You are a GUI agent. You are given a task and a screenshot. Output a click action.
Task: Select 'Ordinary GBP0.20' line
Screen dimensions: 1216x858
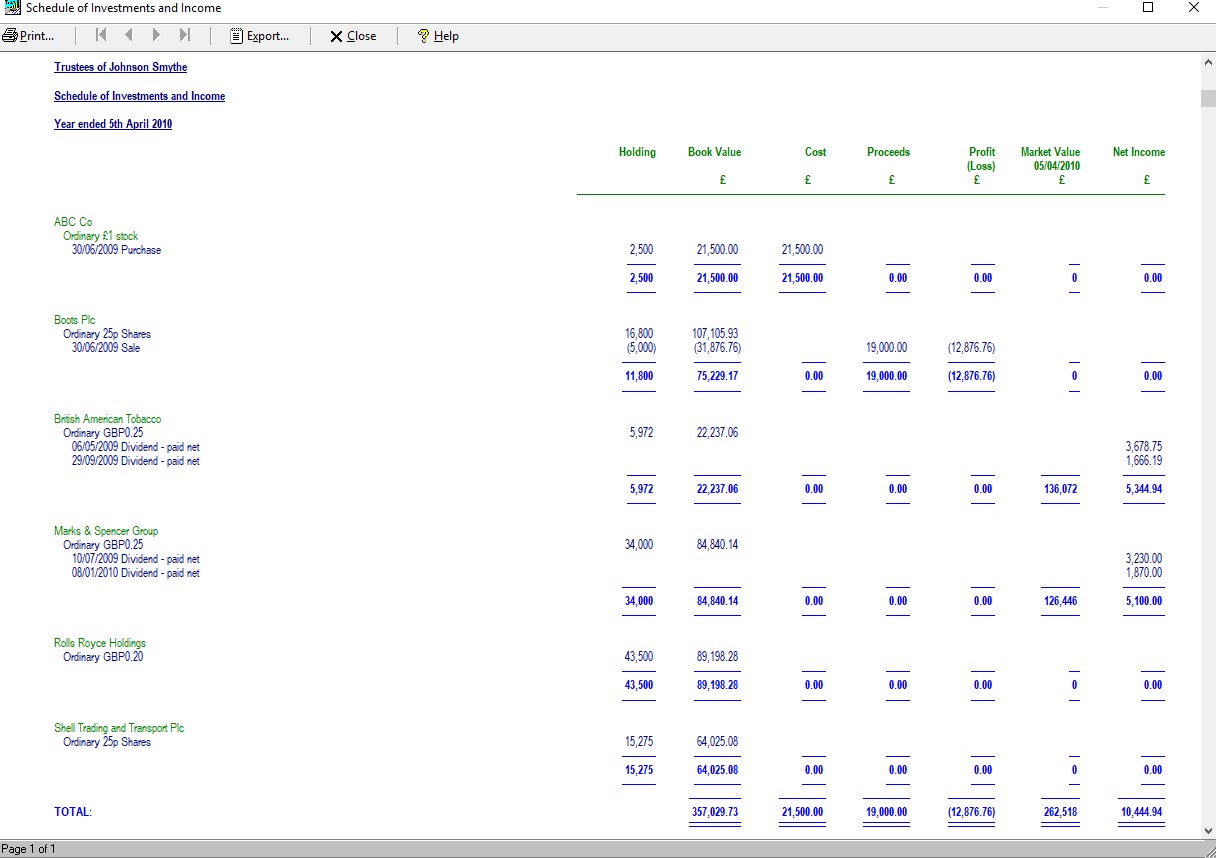103,657
